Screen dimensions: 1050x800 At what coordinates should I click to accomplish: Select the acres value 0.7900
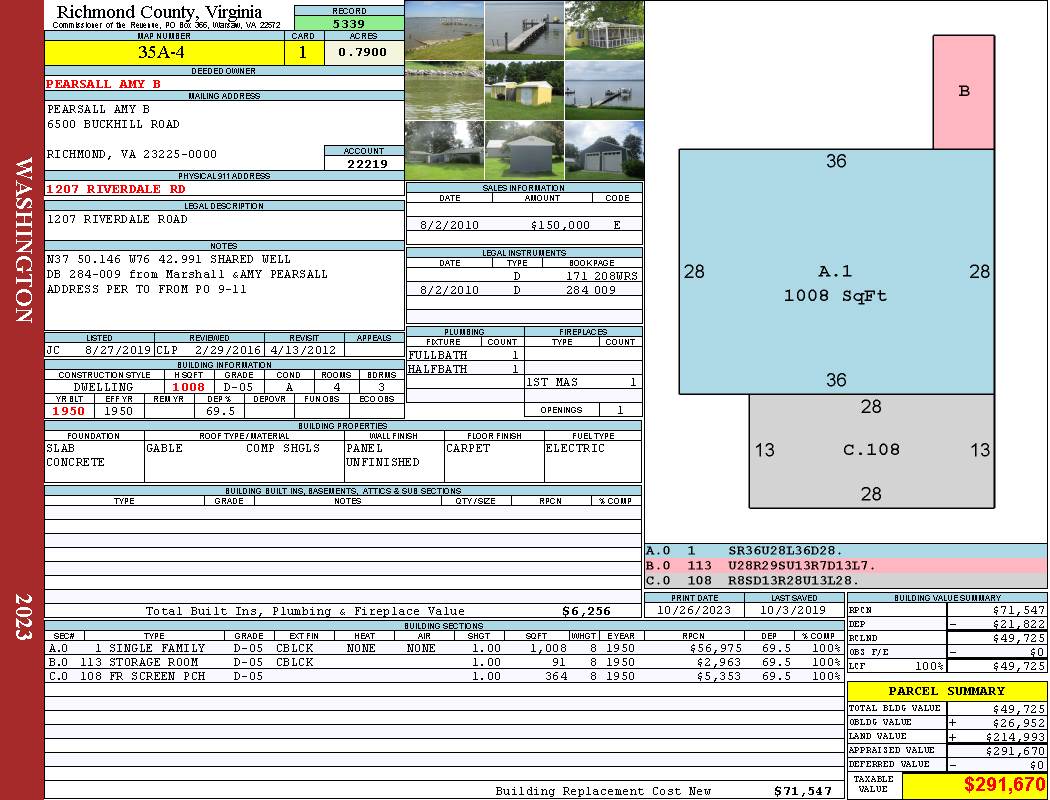pyautogui.click(x=362, y=52)
